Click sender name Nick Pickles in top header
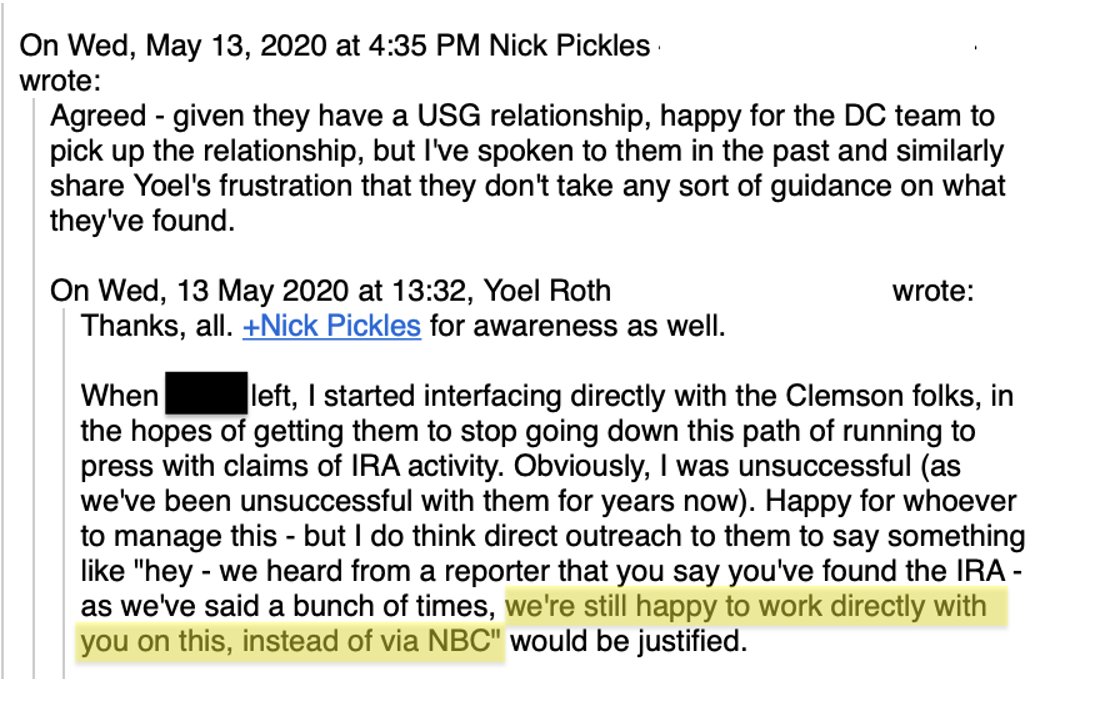Screen dimensions: 1110x706 click(569, 46)
